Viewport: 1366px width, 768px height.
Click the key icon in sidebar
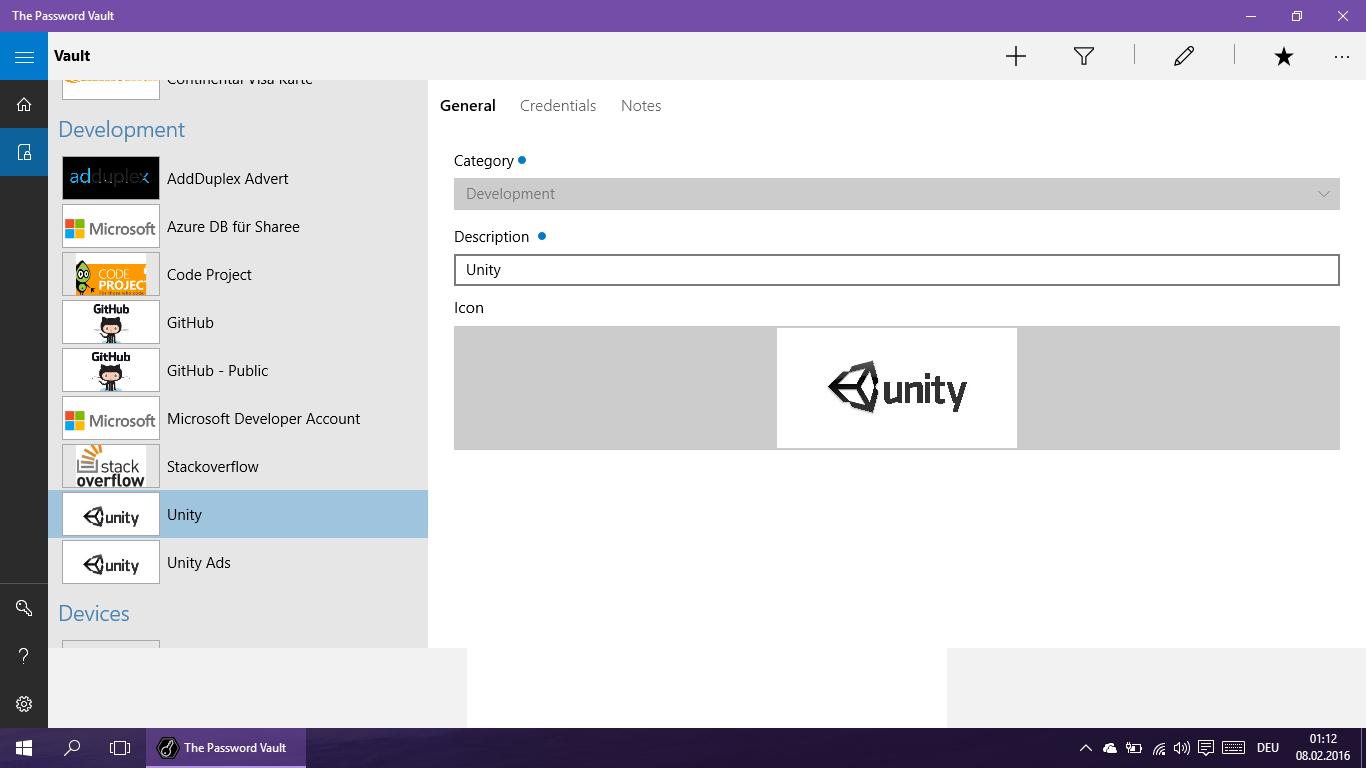[x=24, y=608]
